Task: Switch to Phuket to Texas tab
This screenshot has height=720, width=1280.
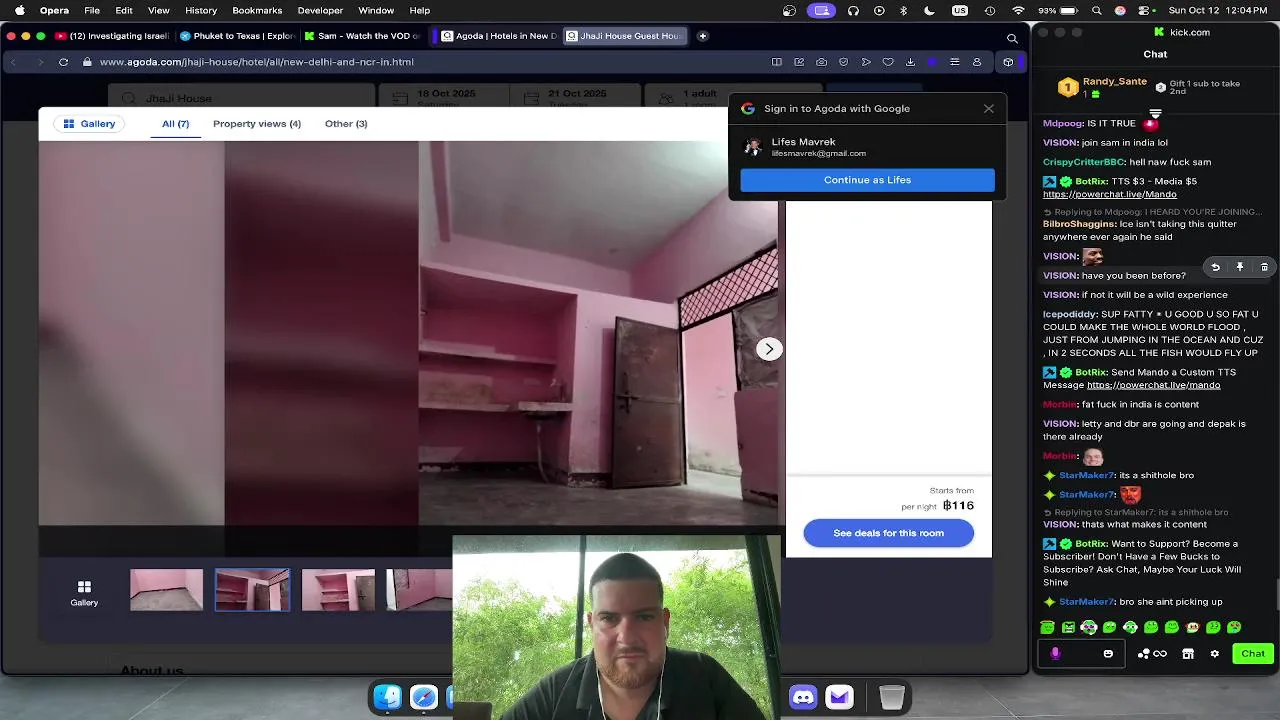Action: pyautogui.click(x=237, y=36)
